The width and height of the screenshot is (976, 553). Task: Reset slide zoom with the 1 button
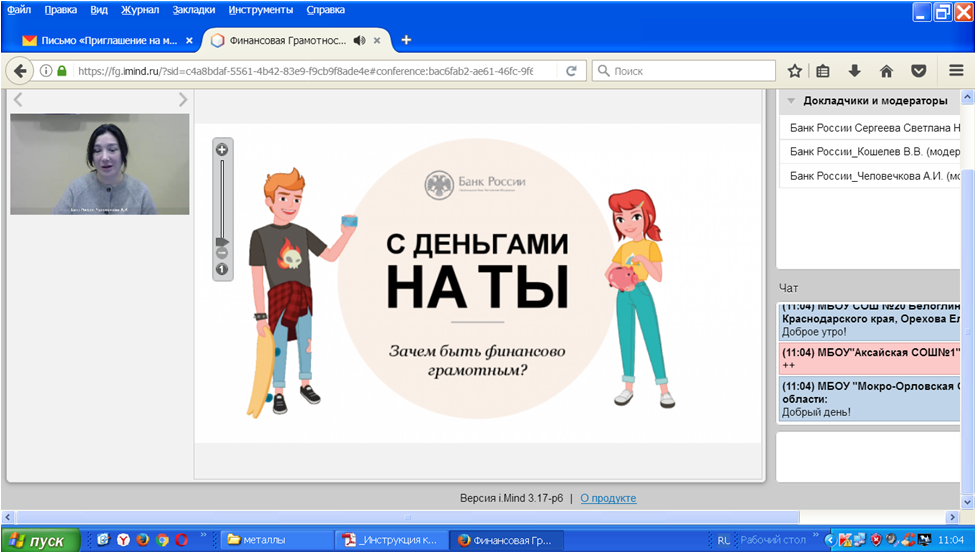[x=222, y=268]
